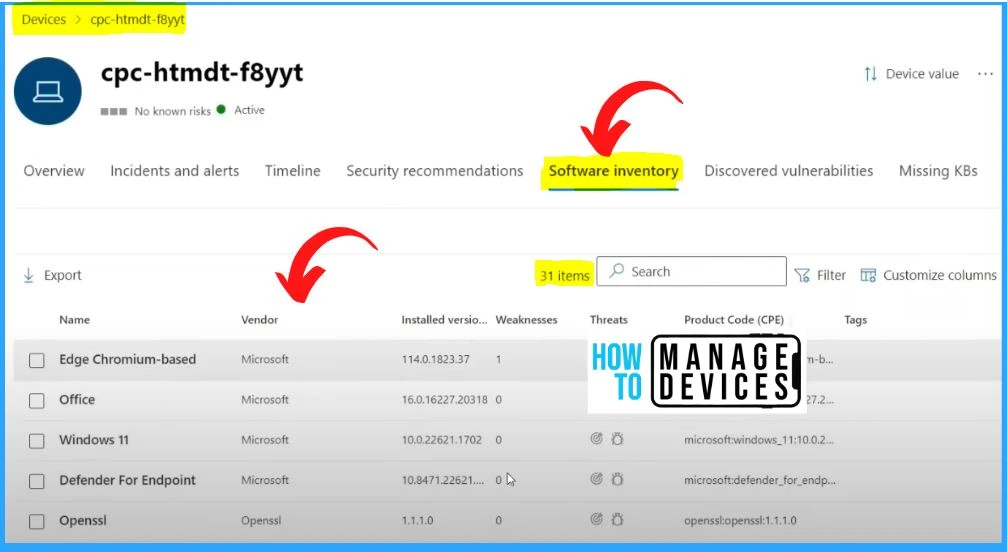
Task: Click version 10.0.22621.1702 cell
Action: (441, 440)
